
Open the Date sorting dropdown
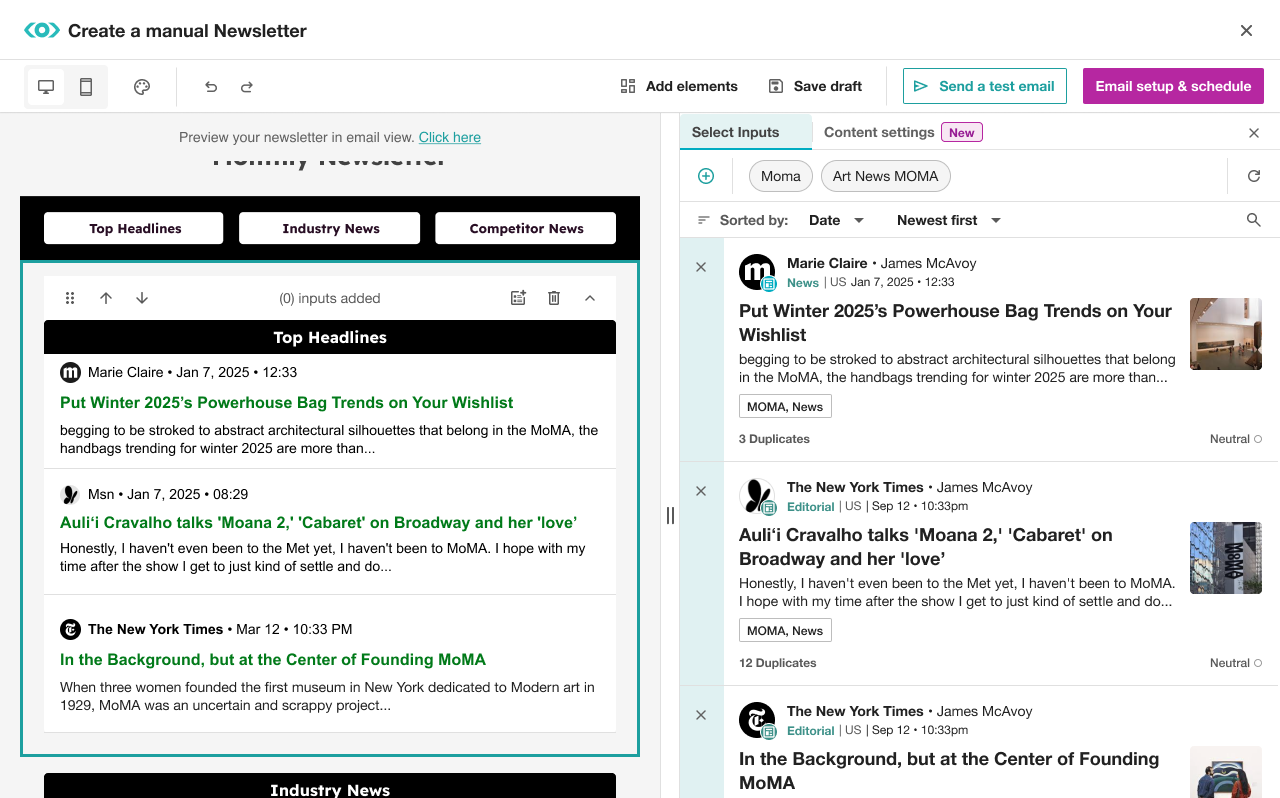click(836, 219)
